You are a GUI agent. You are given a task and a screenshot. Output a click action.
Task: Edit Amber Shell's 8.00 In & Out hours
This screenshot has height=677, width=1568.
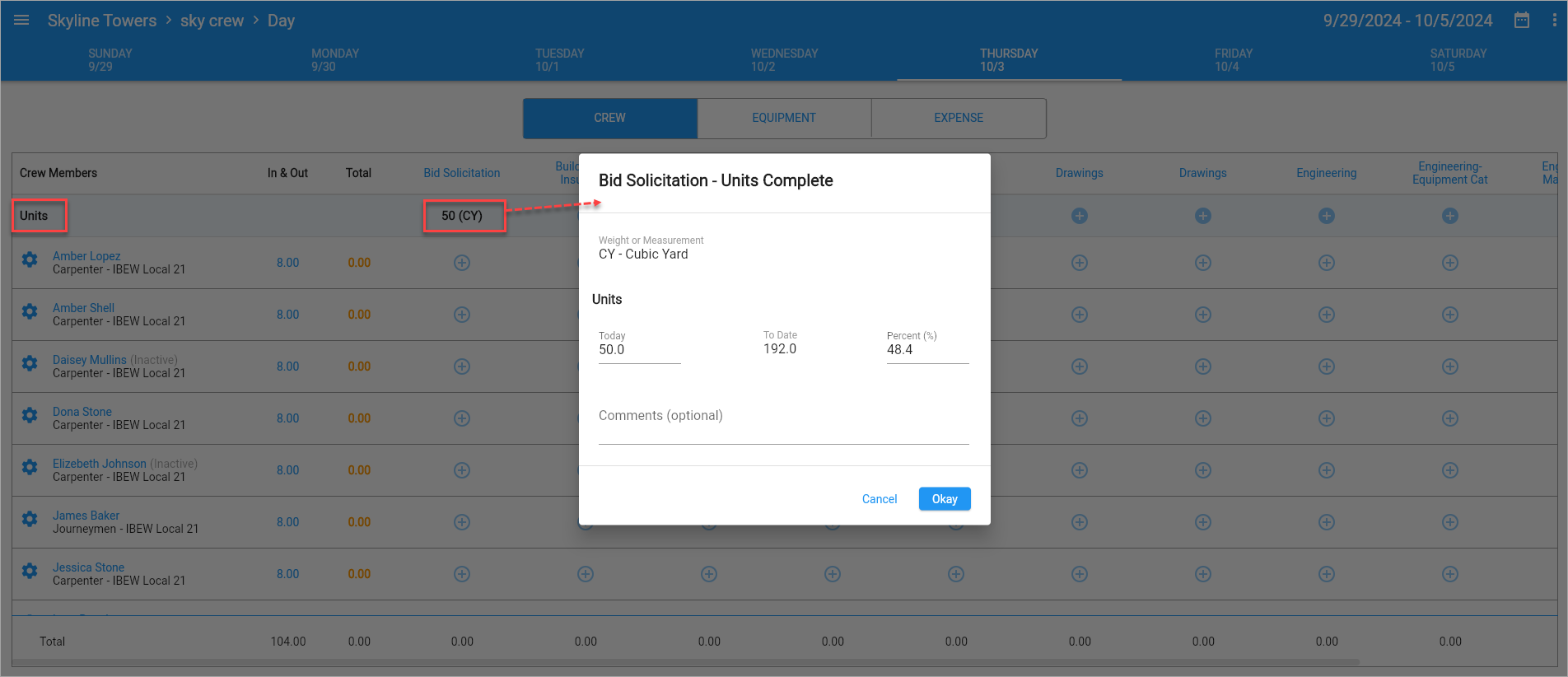tap(288, 315)
